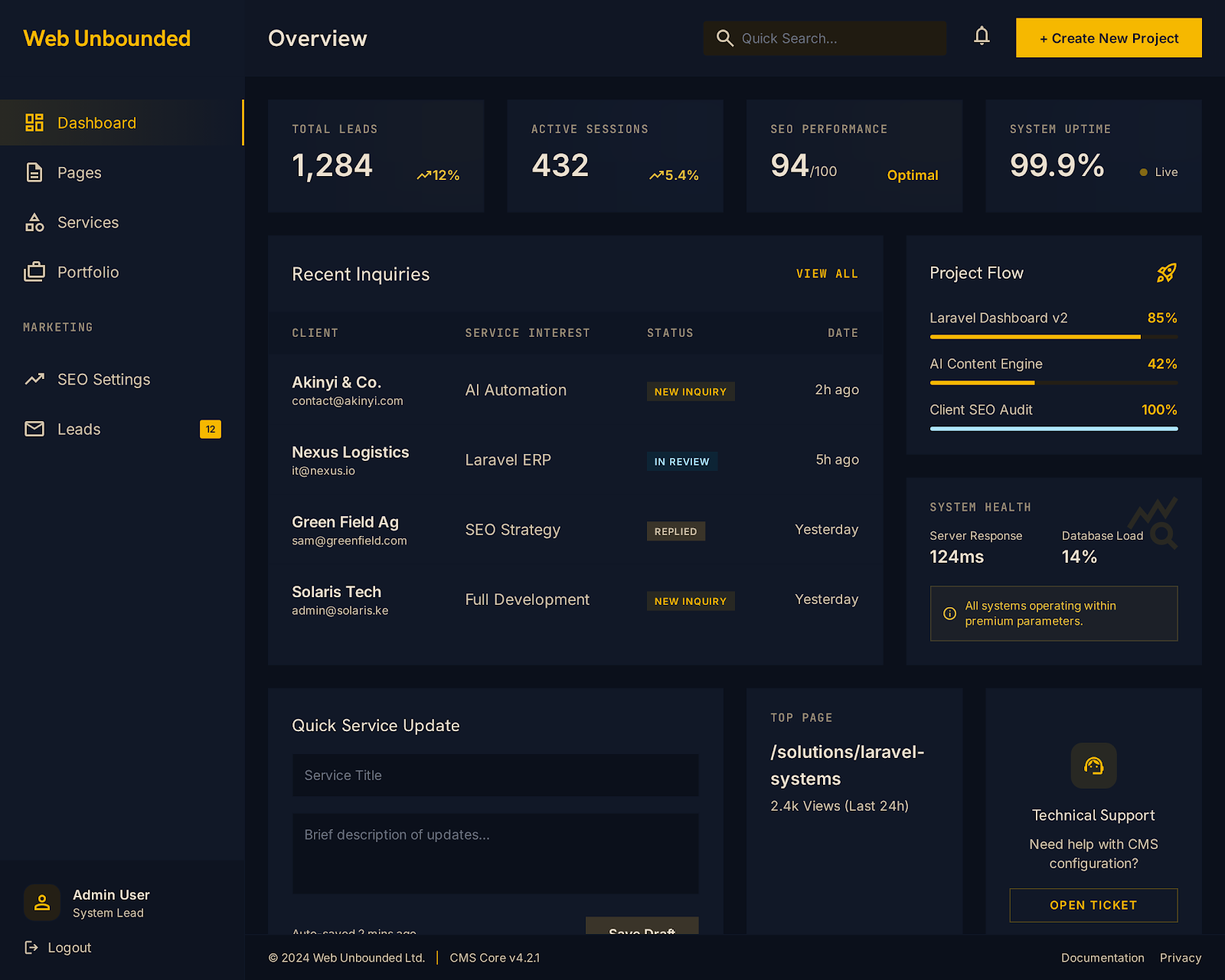
Task: Click sam@greenfield.com email
Action: pos(349,541)
